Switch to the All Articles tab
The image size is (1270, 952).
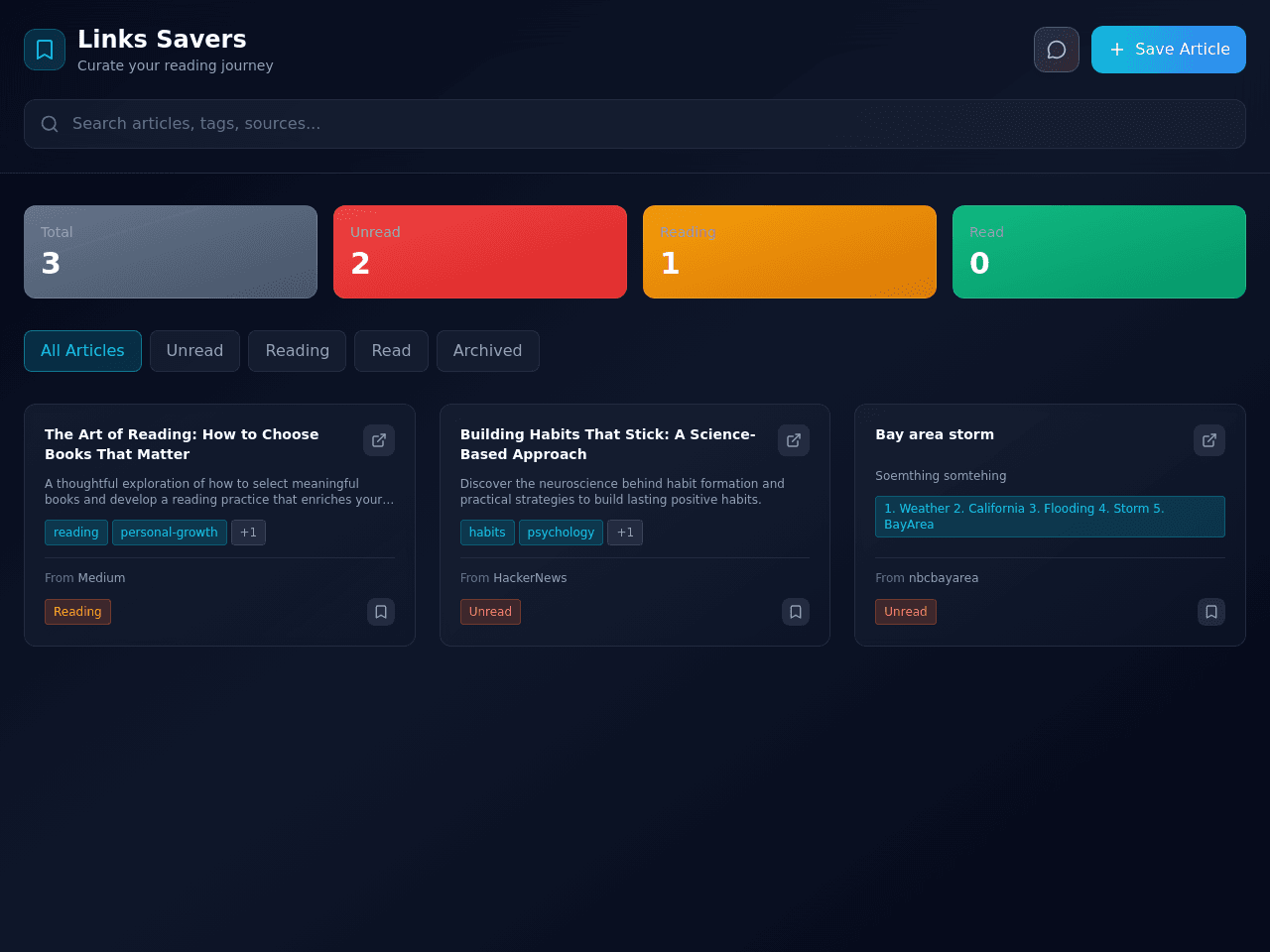click(x=82, y=351)
